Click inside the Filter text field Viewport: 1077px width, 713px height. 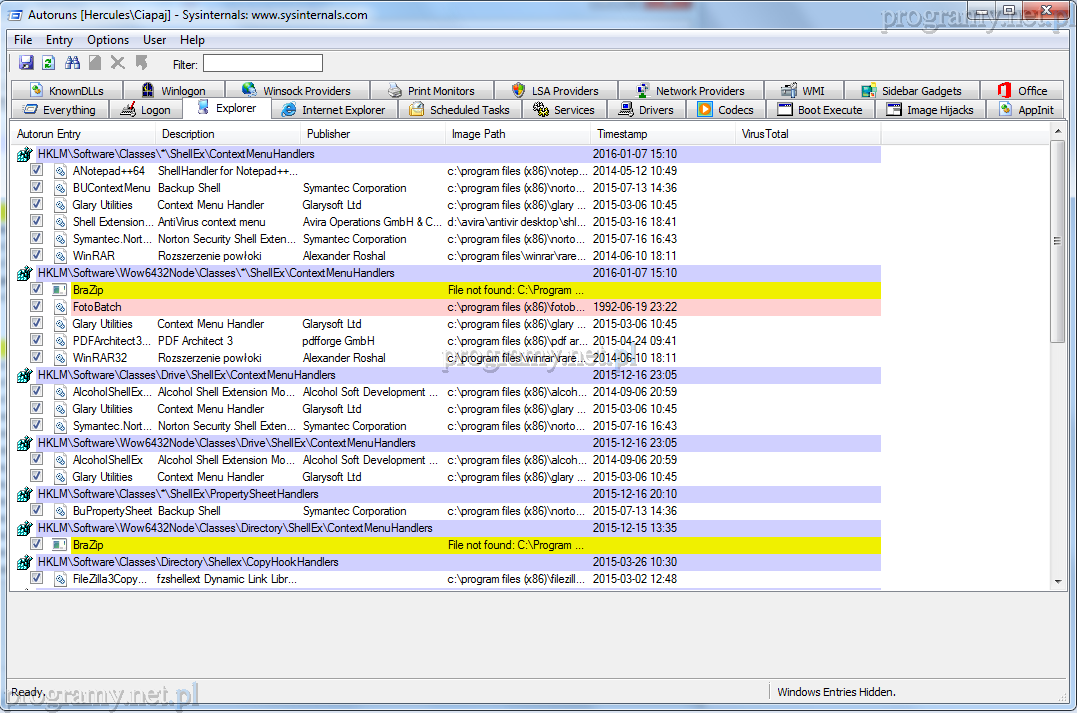pyautogui.click(x=262, y=64)
